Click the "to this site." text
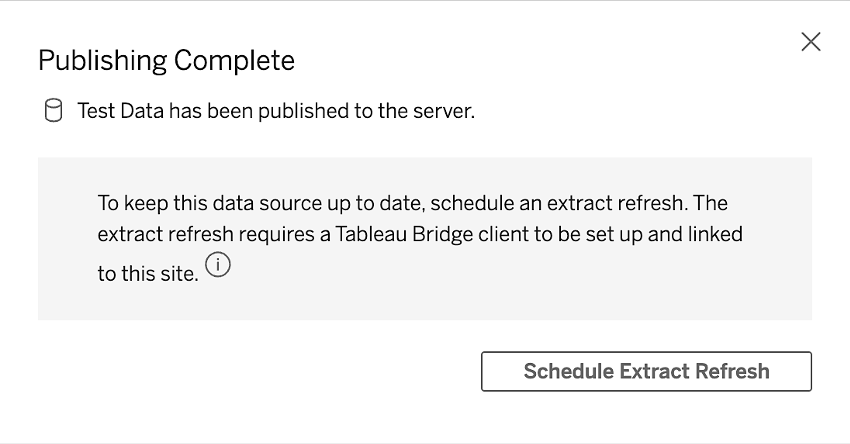 tap(148, 274)
